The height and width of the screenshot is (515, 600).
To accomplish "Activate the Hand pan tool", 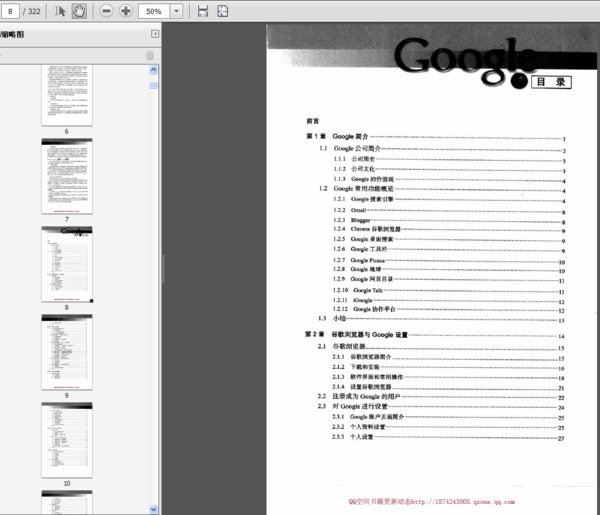I will tap(79, 11).
